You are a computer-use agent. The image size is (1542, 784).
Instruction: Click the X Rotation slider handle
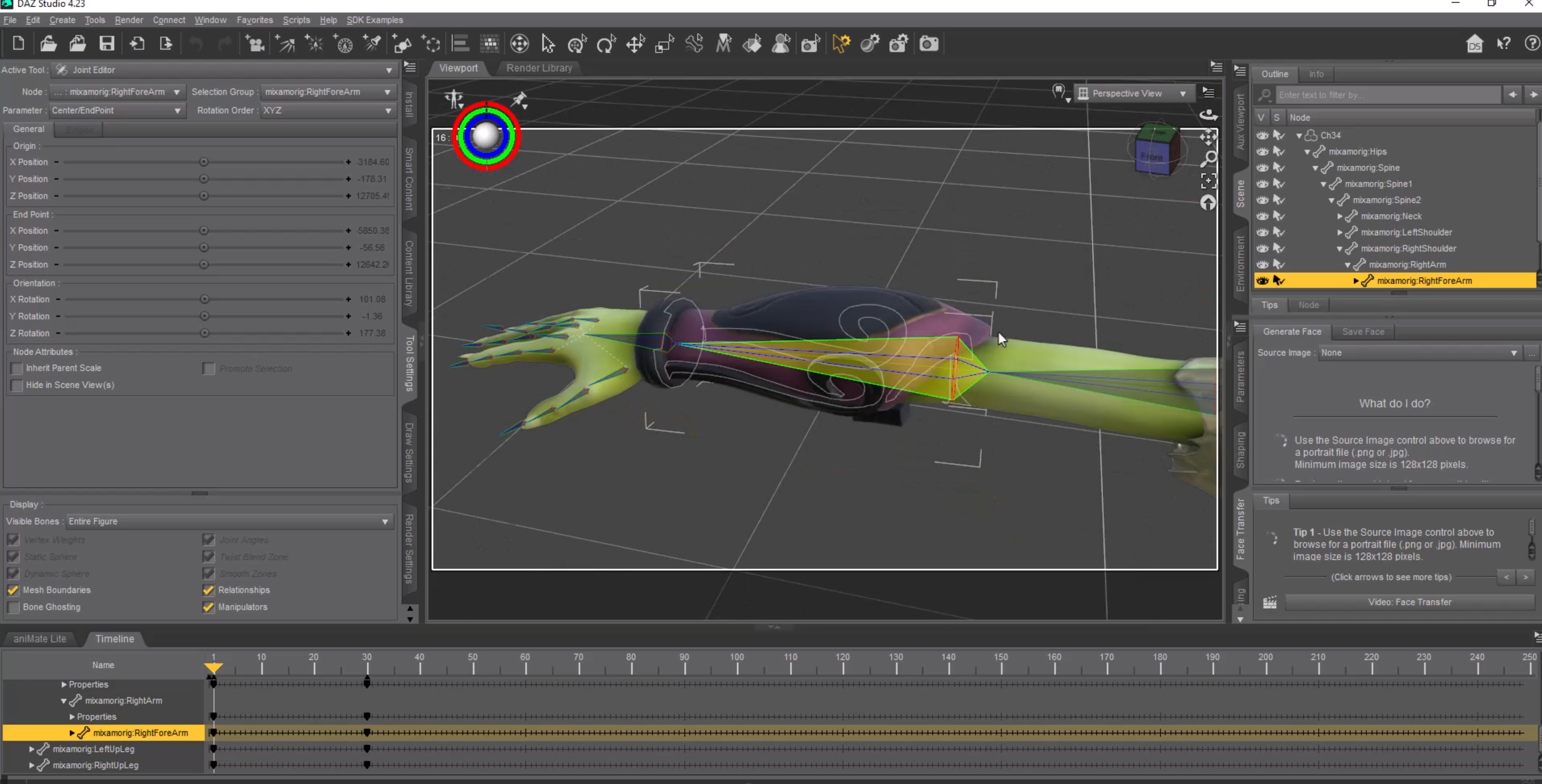point(204,299)
